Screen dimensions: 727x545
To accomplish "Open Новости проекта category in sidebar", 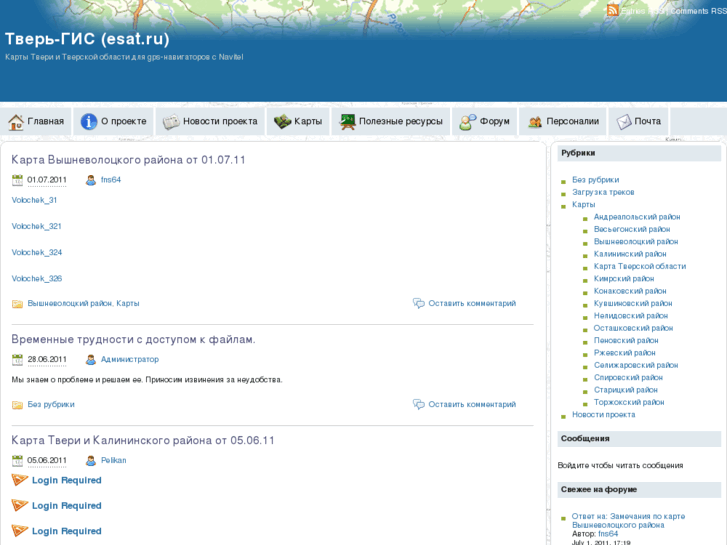I will (x=604, y=415).
